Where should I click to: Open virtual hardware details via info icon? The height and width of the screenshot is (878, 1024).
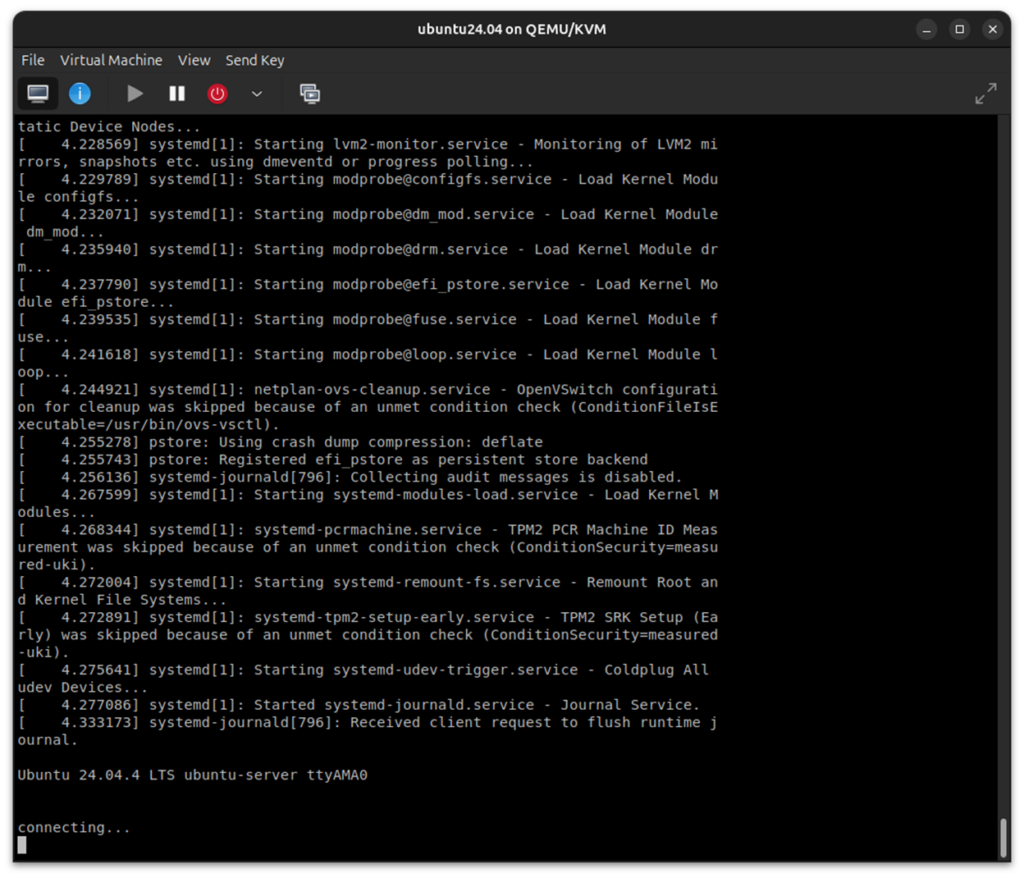point(79,94)
